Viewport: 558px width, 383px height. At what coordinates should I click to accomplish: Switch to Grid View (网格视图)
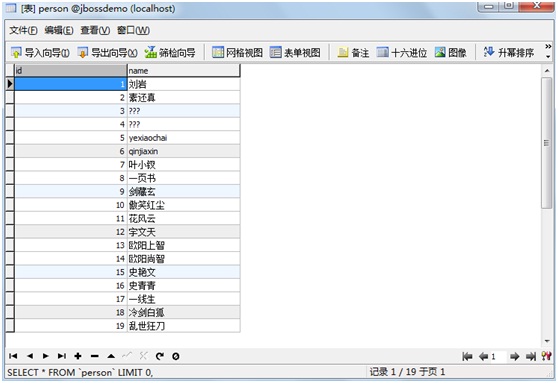click(237, 53)
